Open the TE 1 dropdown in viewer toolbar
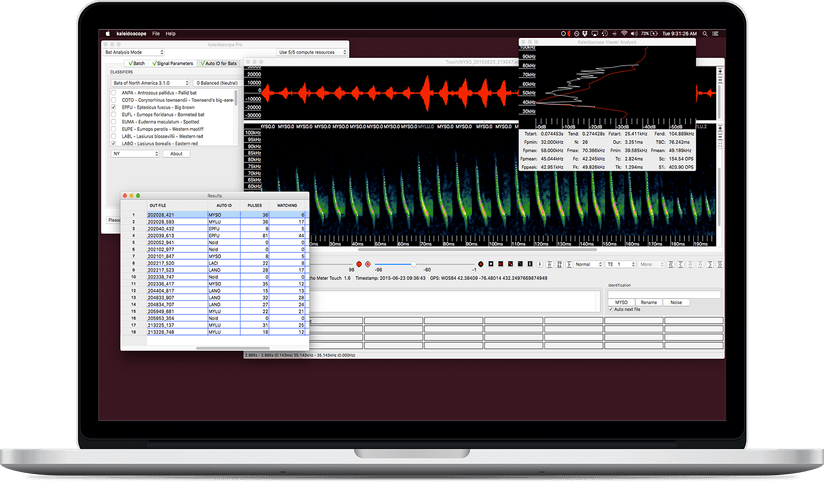 621,264
